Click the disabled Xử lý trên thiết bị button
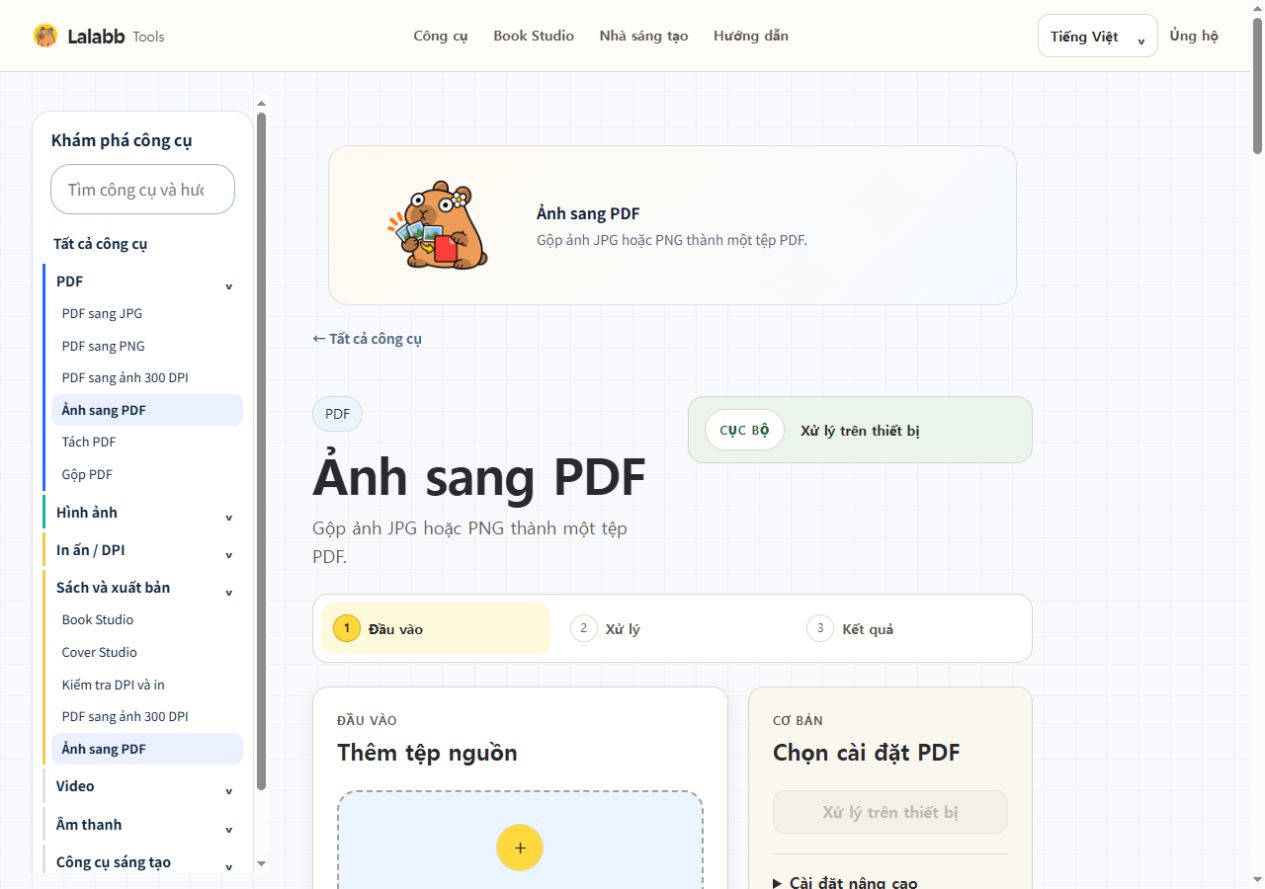 (890, 812)
